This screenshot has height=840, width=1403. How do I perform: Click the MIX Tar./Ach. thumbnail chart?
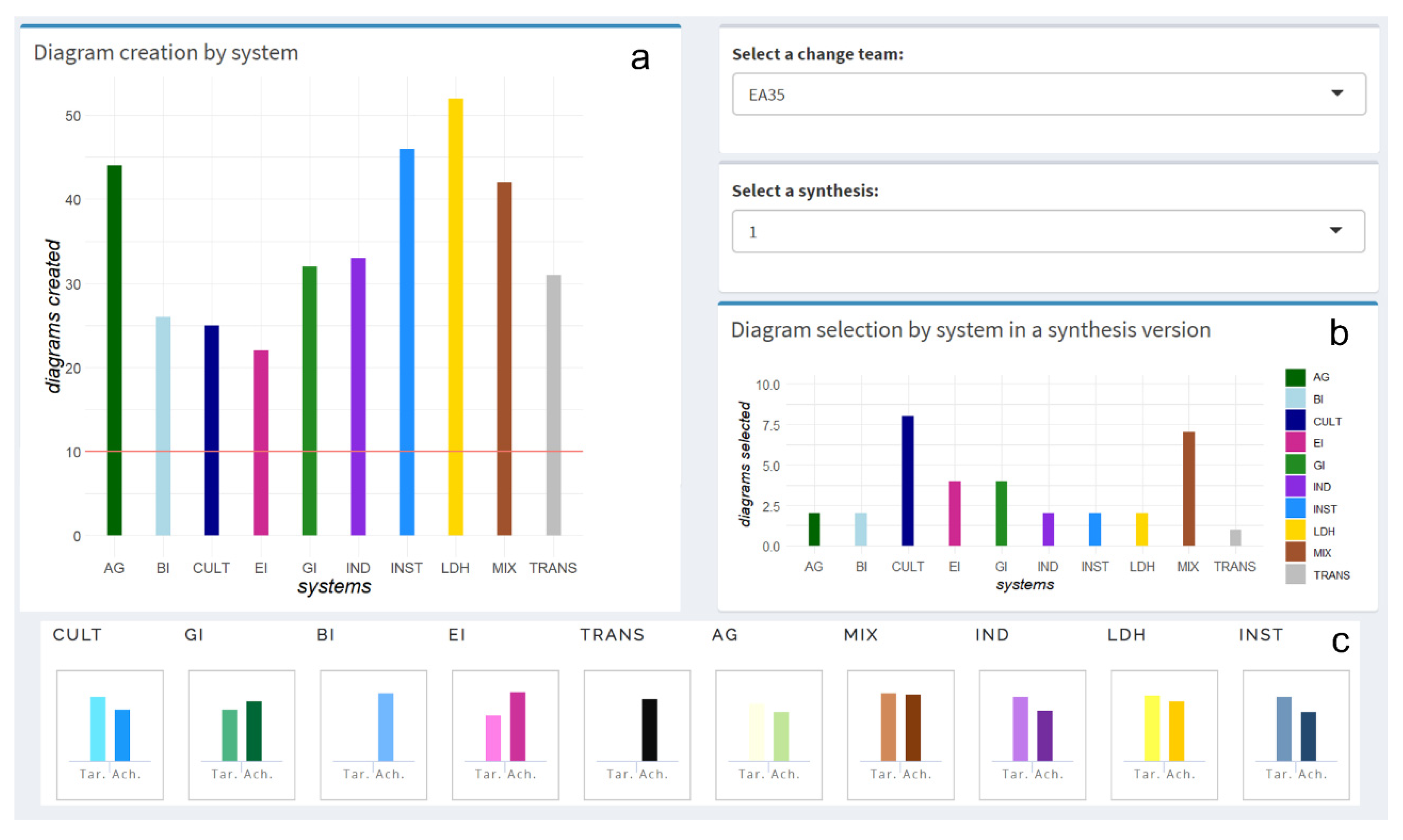click(x=901, y=735)
